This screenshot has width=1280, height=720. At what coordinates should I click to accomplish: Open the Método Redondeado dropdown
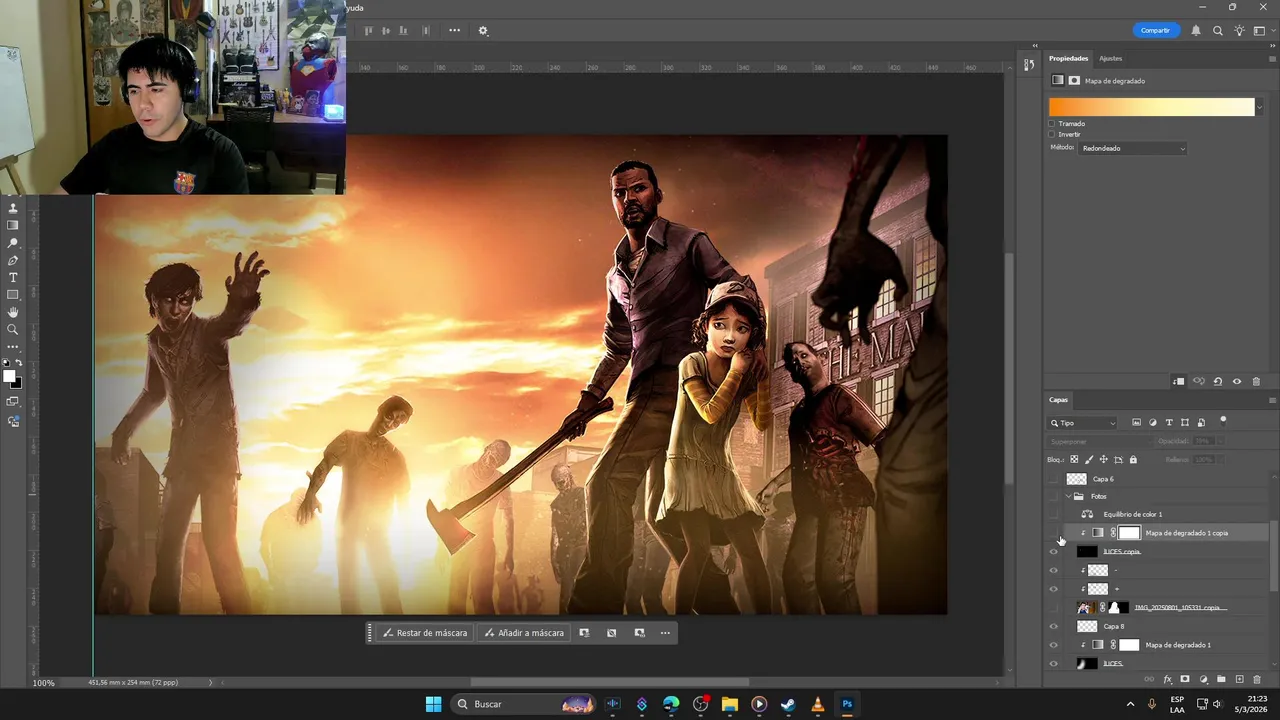1133,148
